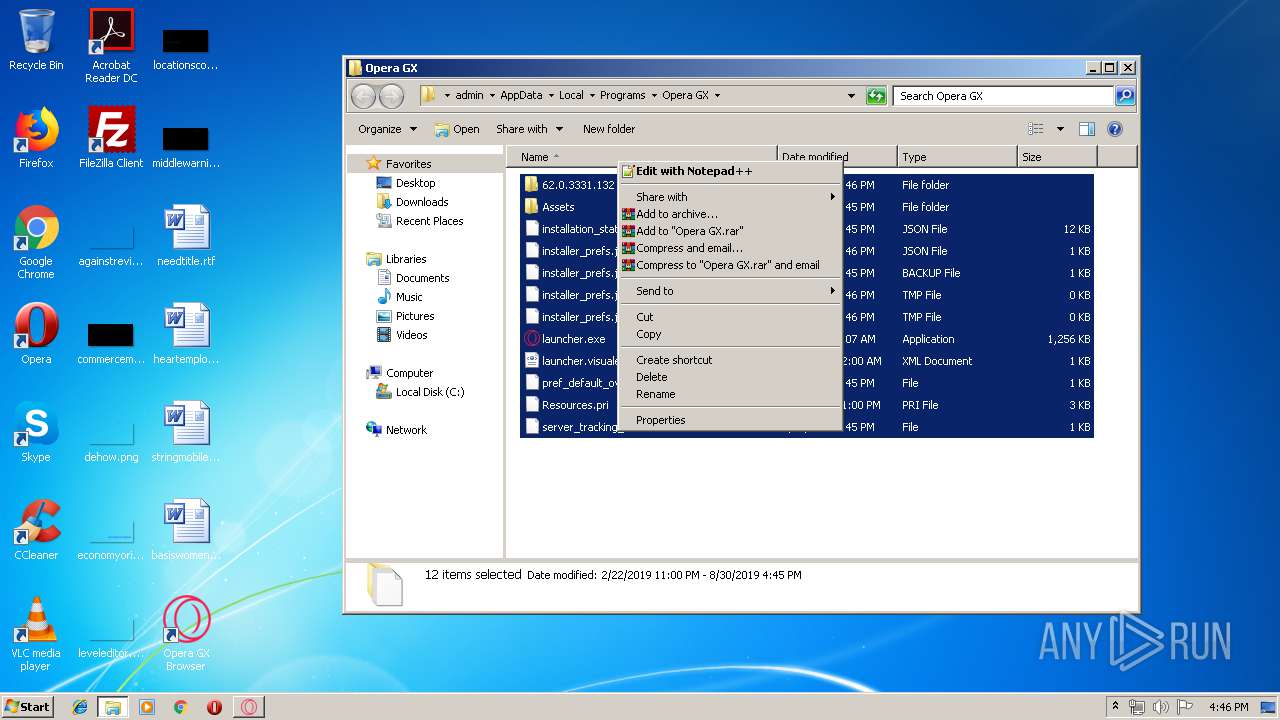1280x720 pixels.
Task: Open Windows Media Player taskbar icon
Action: (147, 707)
